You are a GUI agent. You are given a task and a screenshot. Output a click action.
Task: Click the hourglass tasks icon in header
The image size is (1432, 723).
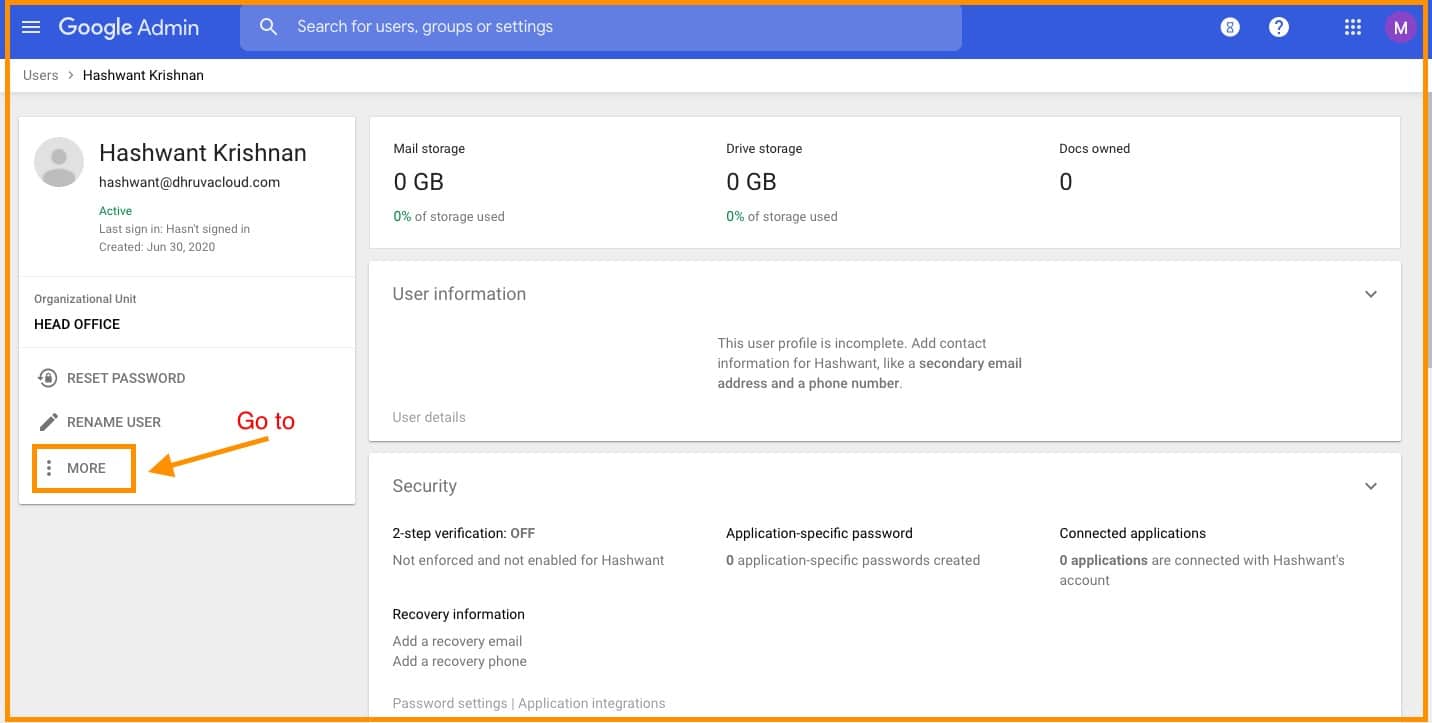point(1230,28)
